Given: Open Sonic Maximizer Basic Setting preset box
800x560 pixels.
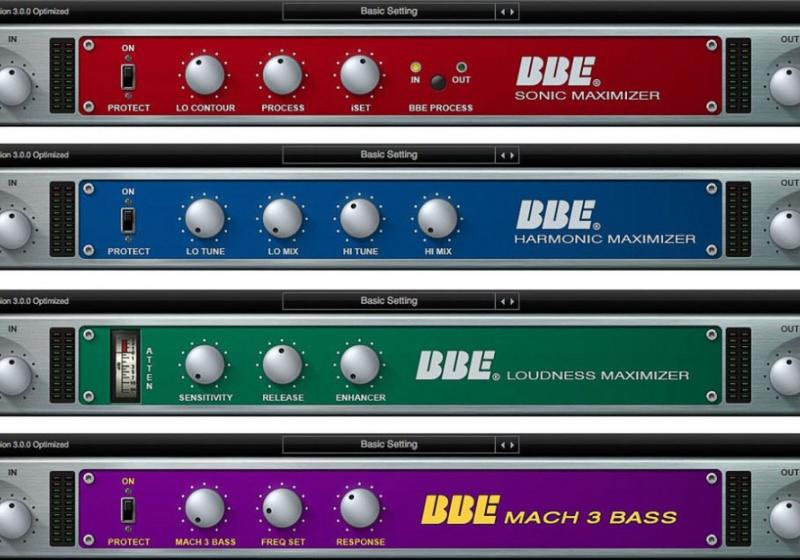Looking at the screenshot, I should tap(389, 11).
